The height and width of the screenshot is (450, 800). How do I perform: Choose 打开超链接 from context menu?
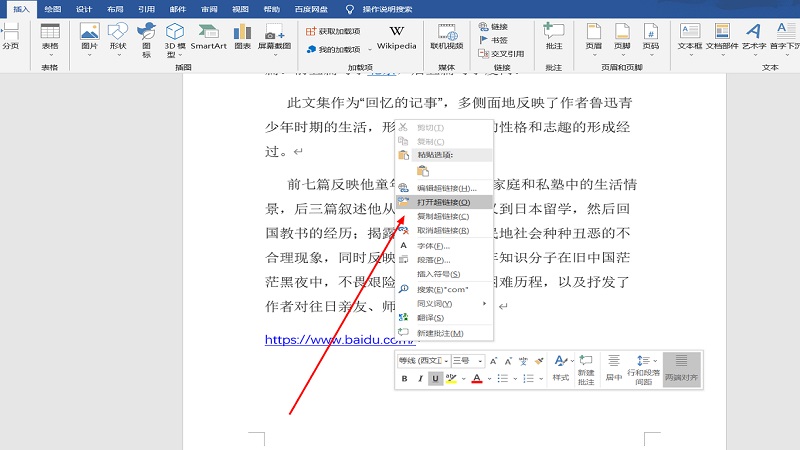click(444, 202)
